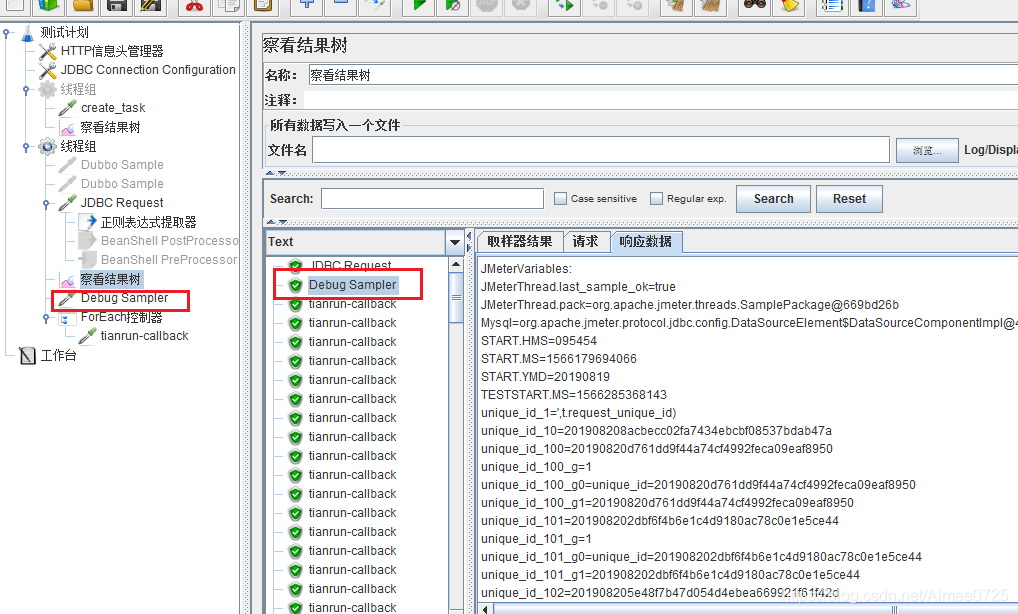Click the disabled 线程组 gear icon
The height and width of the screenshot is (614, 1018).
(x=47, y=89)
